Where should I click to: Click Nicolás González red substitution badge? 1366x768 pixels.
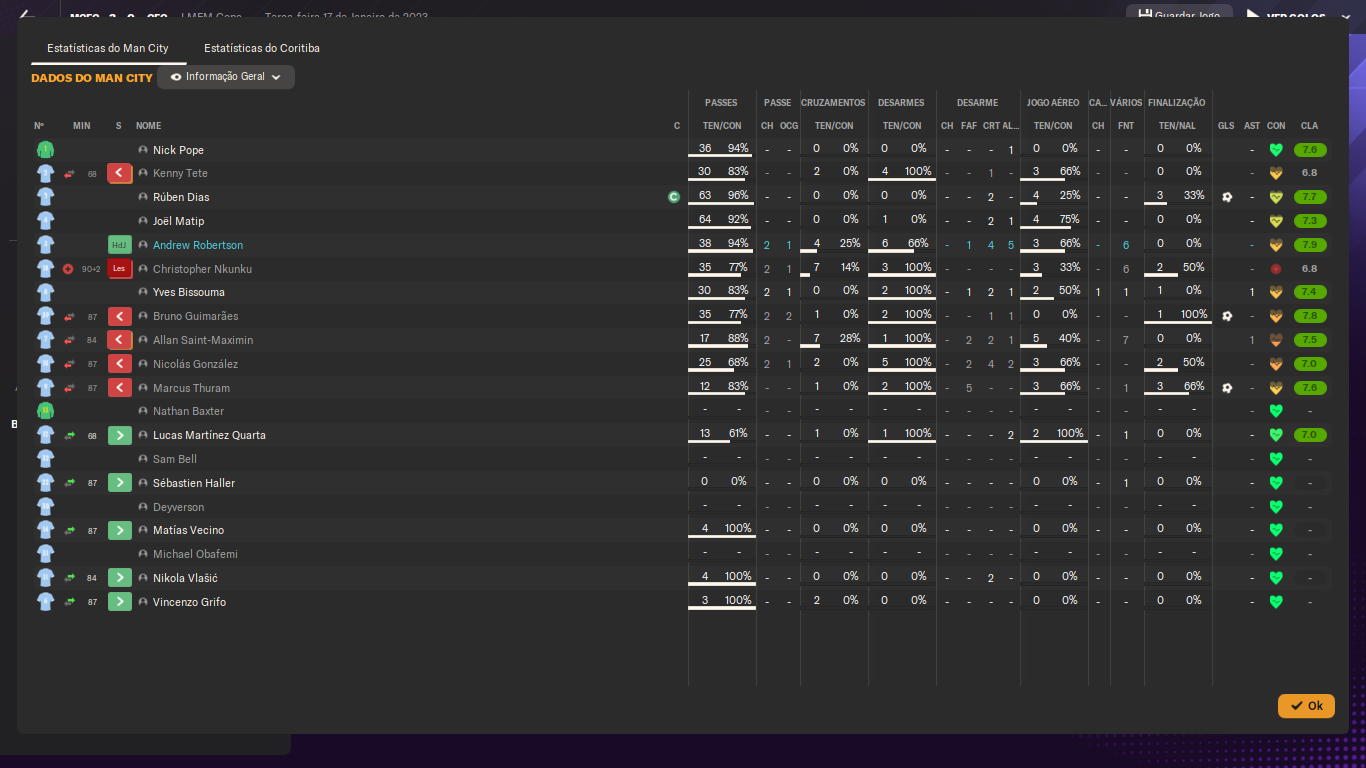(120, 364)
